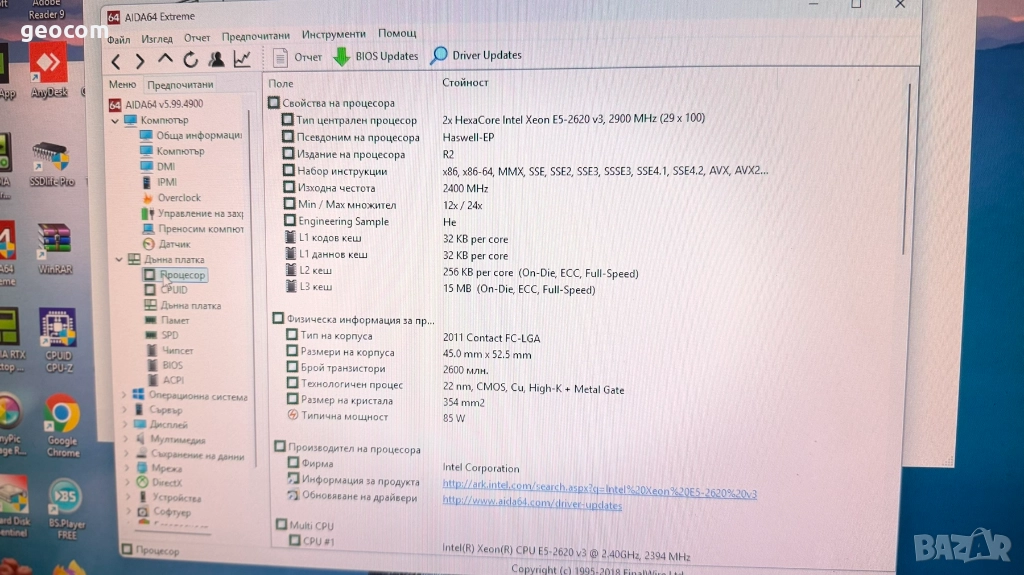Select AIDA64 v5.99.4900 root tree node

157,104
